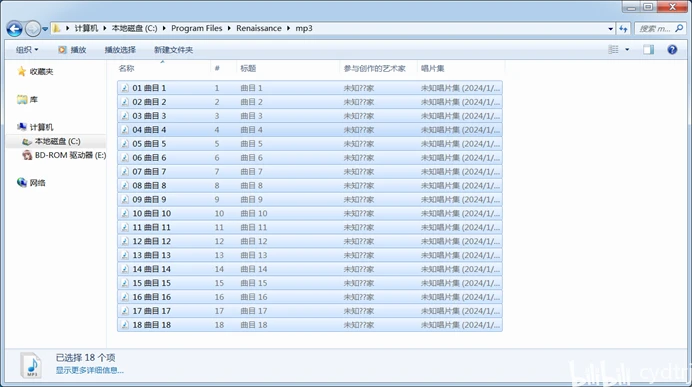Select the file name 16 曲目 16
Screen dimensions: 692x387
[151, 297]
